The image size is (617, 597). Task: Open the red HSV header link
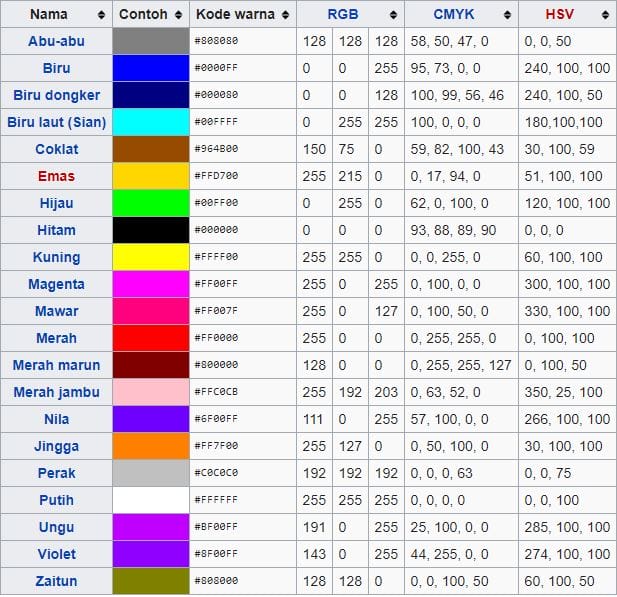[x=559, y=15]
